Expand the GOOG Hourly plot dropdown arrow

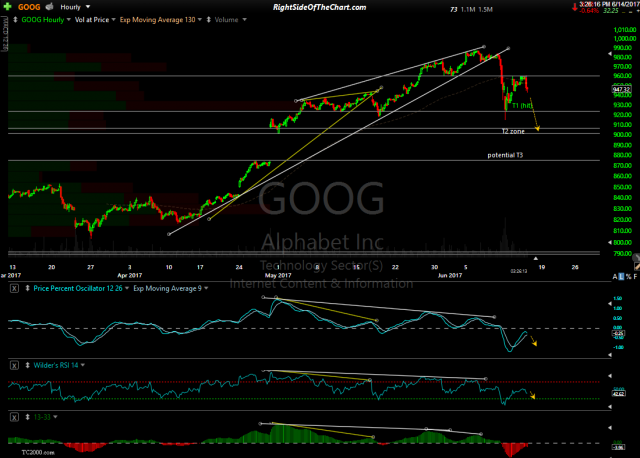69,20
